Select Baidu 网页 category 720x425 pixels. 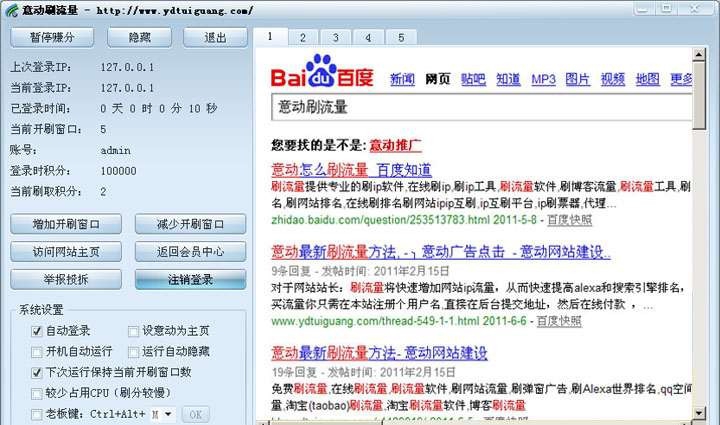click(437, 79)
